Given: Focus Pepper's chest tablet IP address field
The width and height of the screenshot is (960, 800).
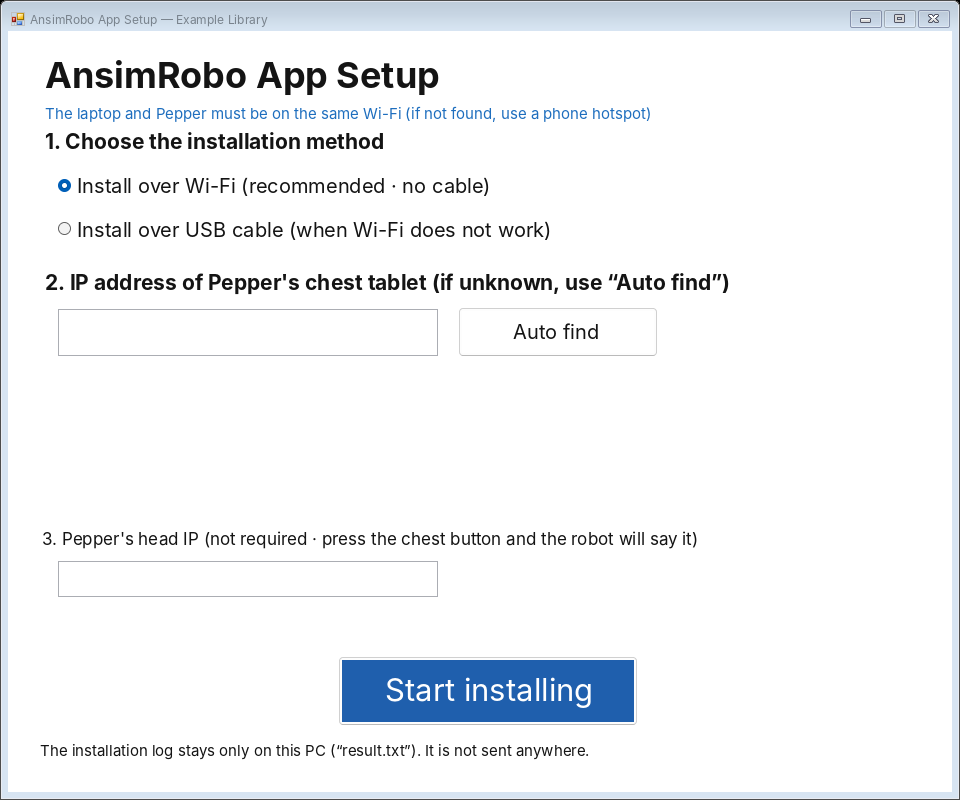Looking at the screenshot, I should [x=248, y=332].
